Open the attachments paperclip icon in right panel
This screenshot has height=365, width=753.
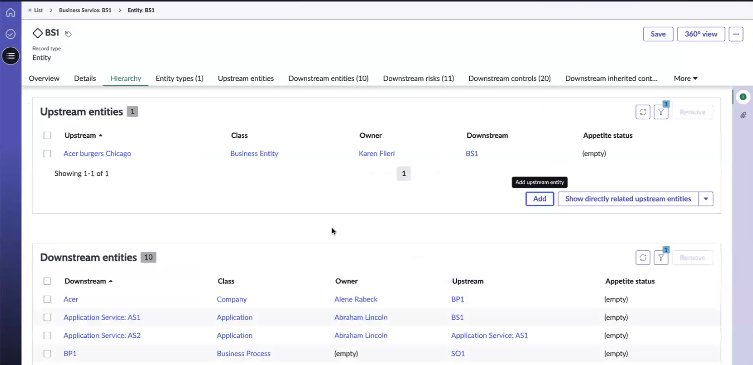[x=743, y=115]
